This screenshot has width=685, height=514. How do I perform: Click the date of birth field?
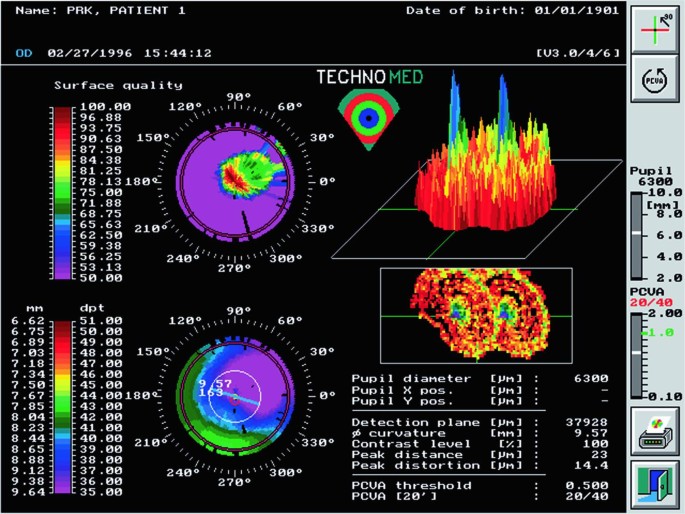coord(513,10)
